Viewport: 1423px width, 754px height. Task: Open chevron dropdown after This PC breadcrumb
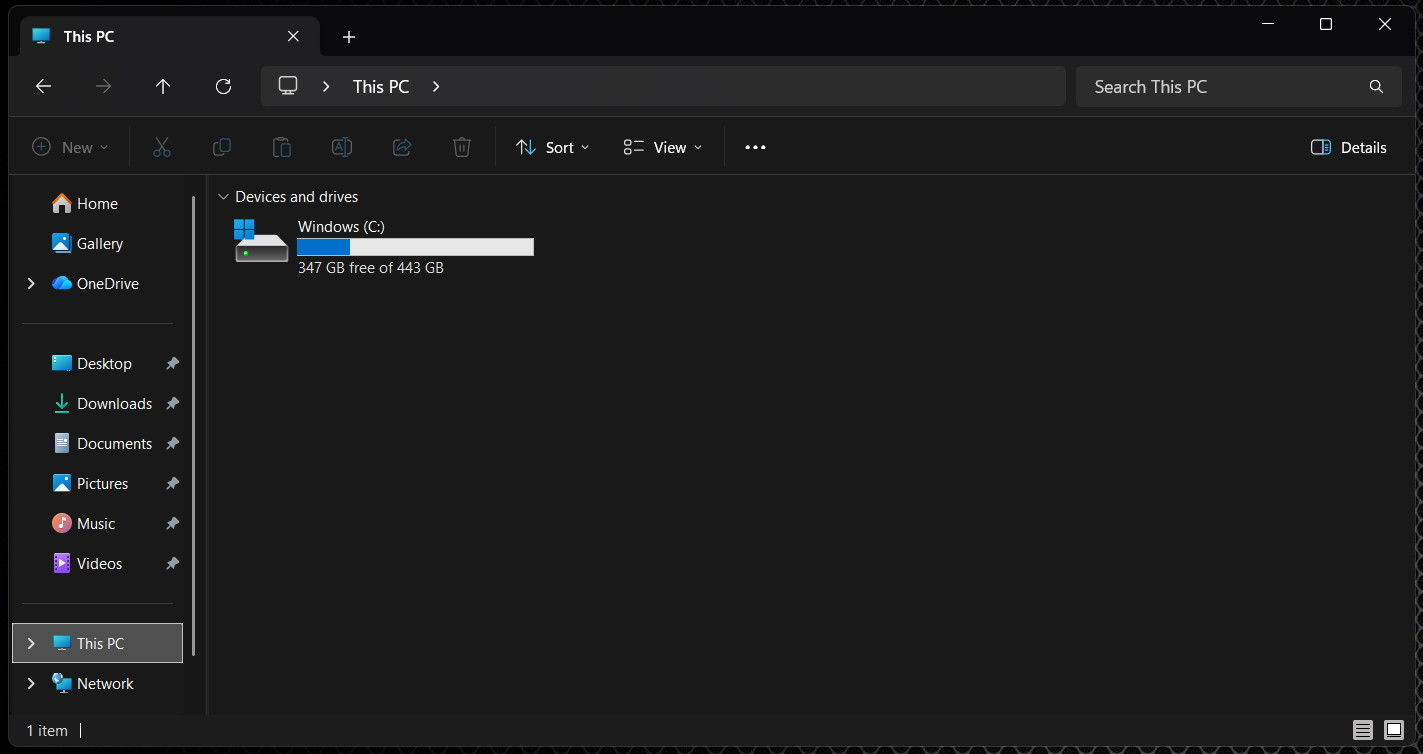436,87
